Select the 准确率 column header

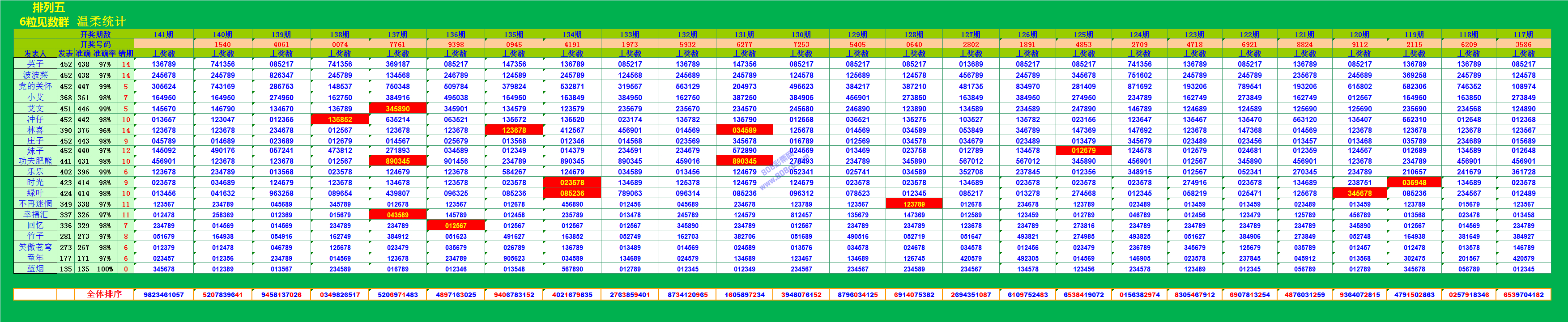pyautogui.click(x=104, y=54)
